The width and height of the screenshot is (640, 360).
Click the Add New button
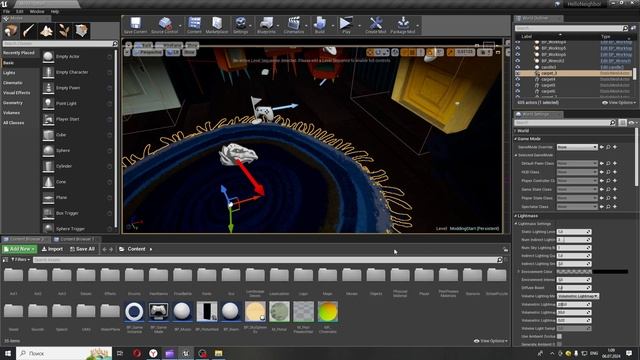19,249
